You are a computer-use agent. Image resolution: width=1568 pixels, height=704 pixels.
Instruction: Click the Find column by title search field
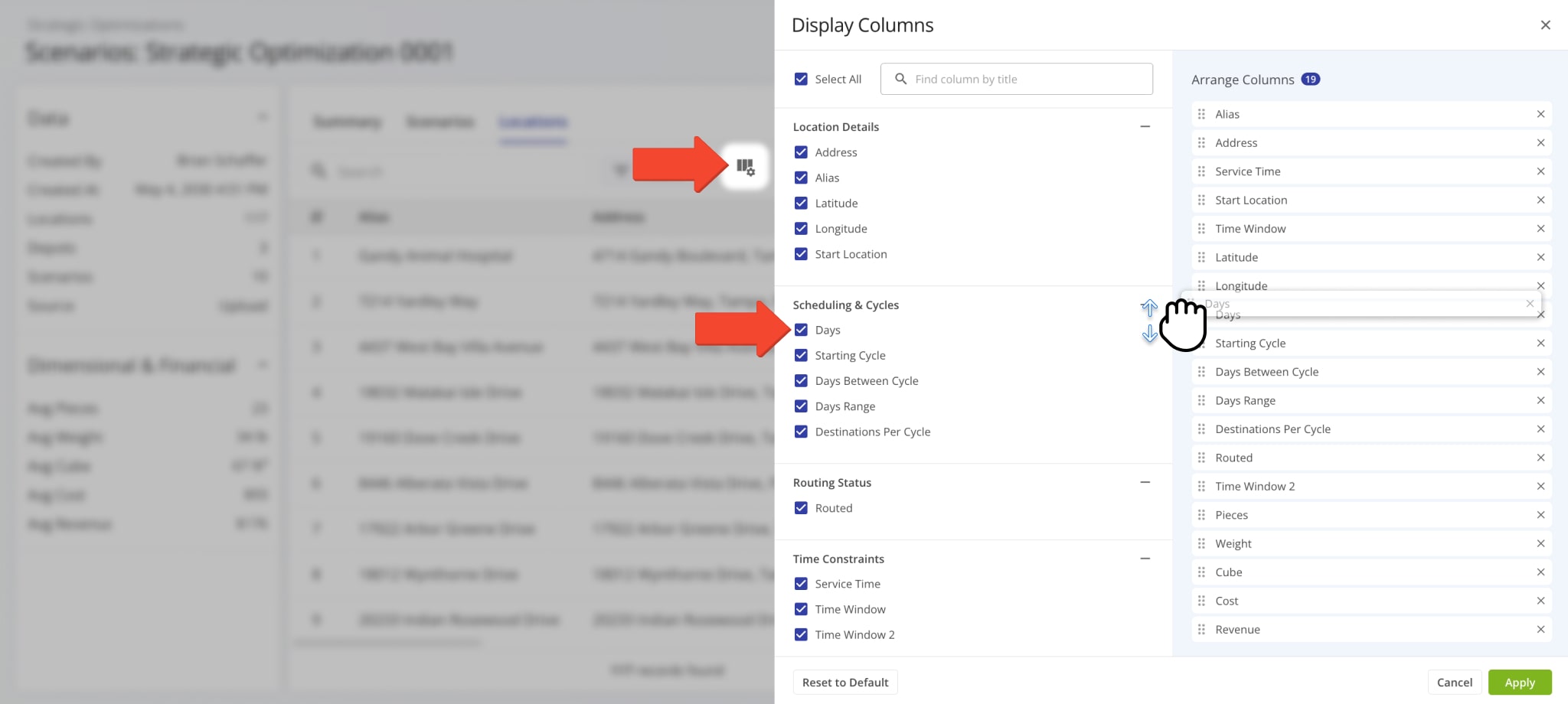pyautogui.click(x=1026, y=79)
